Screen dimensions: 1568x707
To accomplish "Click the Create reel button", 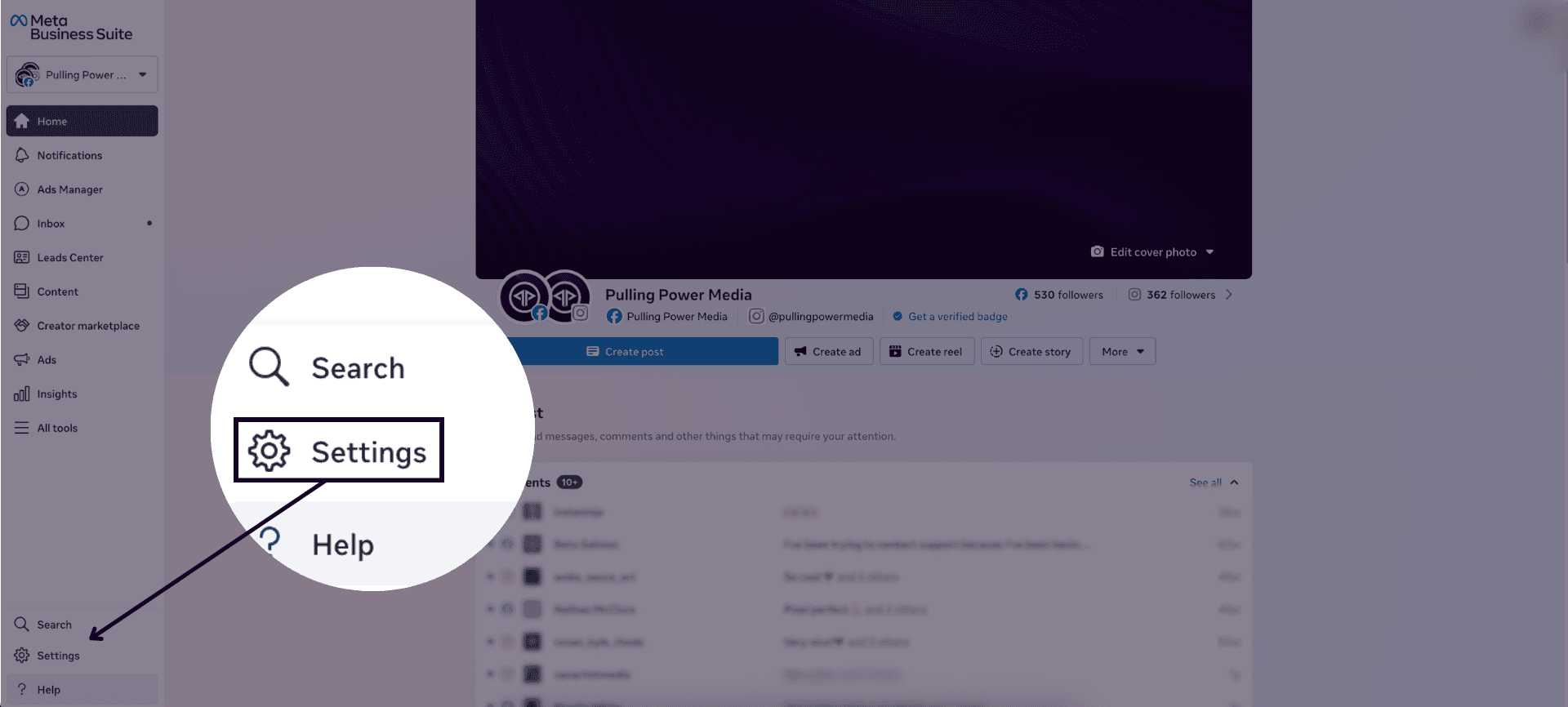I will point(927,352).
